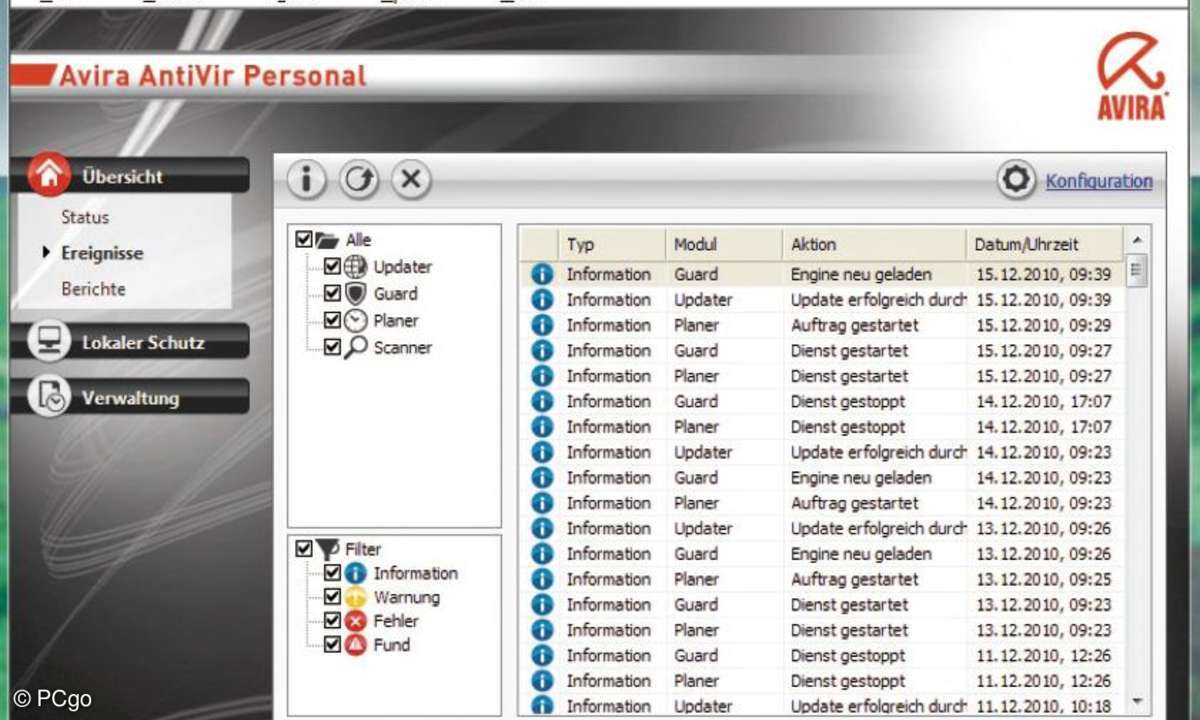Open Verwaltung via its document-clock icon

tap(49, 397)
